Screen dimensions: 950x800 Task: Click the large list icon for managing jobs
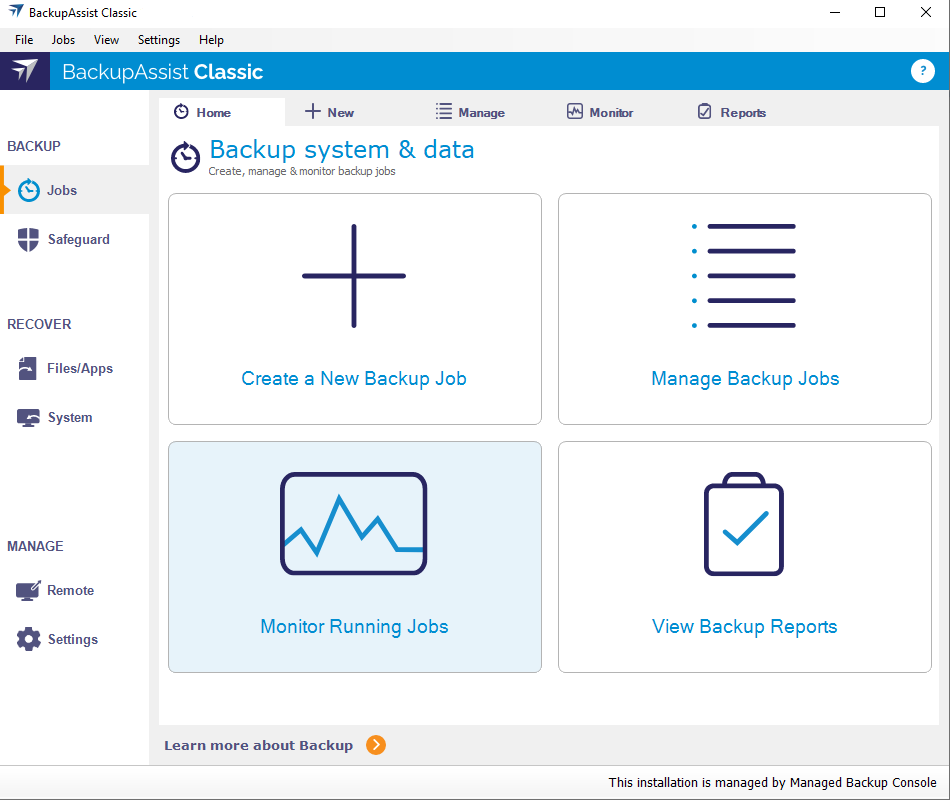click(x=743, y=276)
